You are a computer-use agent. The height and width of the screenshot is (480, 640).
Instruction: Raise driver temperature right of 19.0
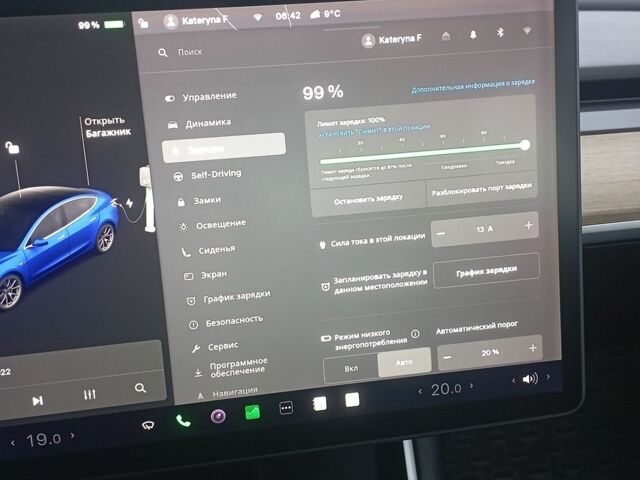pyautogui.click(x=73, y=436)
